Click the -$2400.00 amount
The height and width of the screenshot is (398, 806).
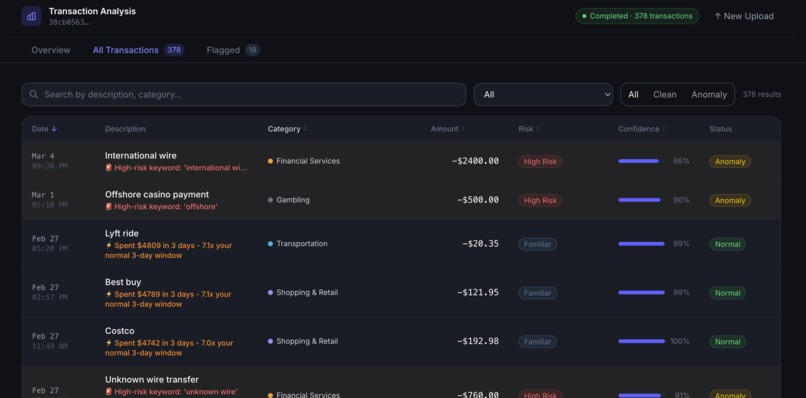coord(475,161)
